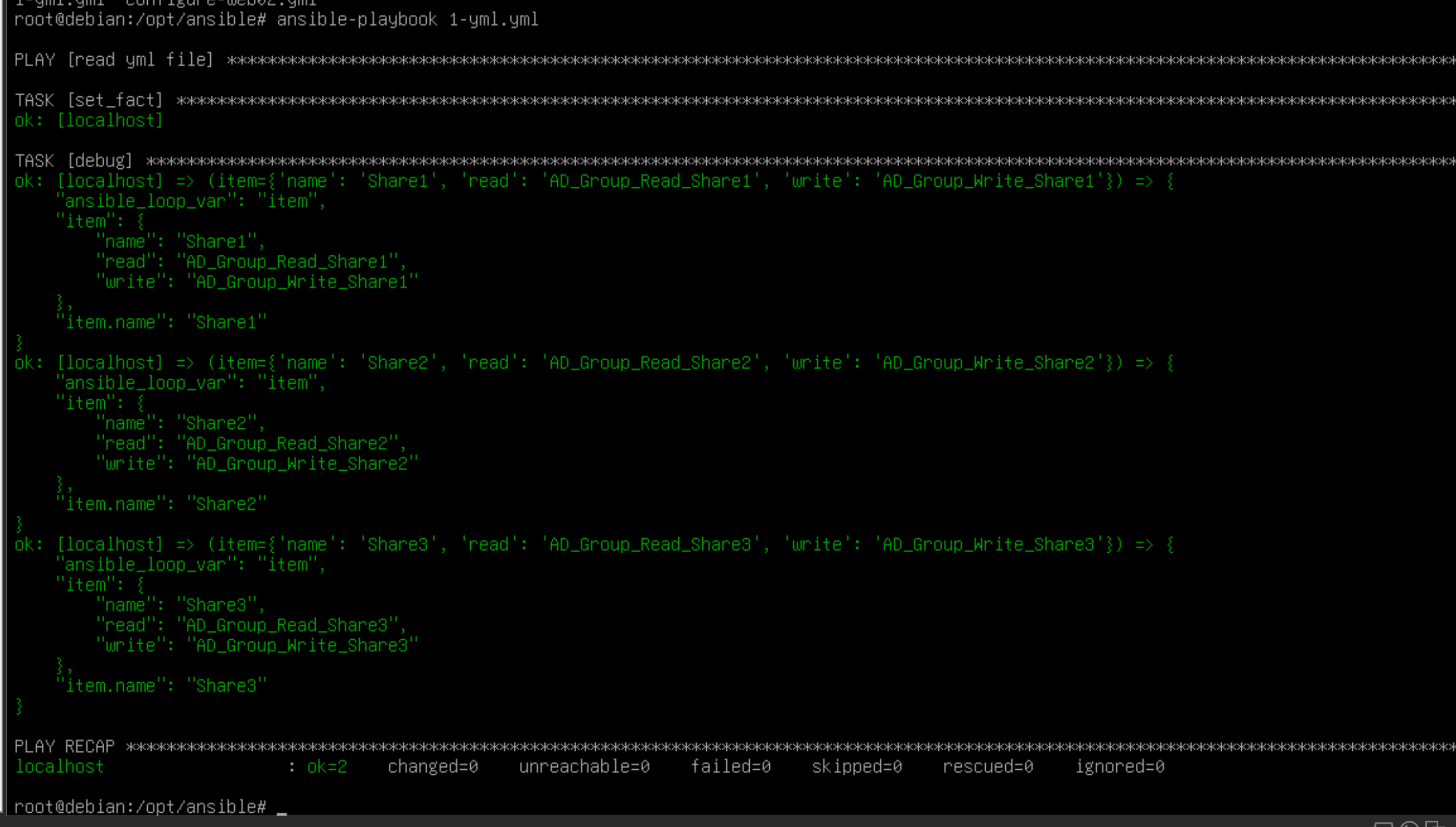Click the changed=0 recap value
Screen dimensions: 1456x827
432,767
